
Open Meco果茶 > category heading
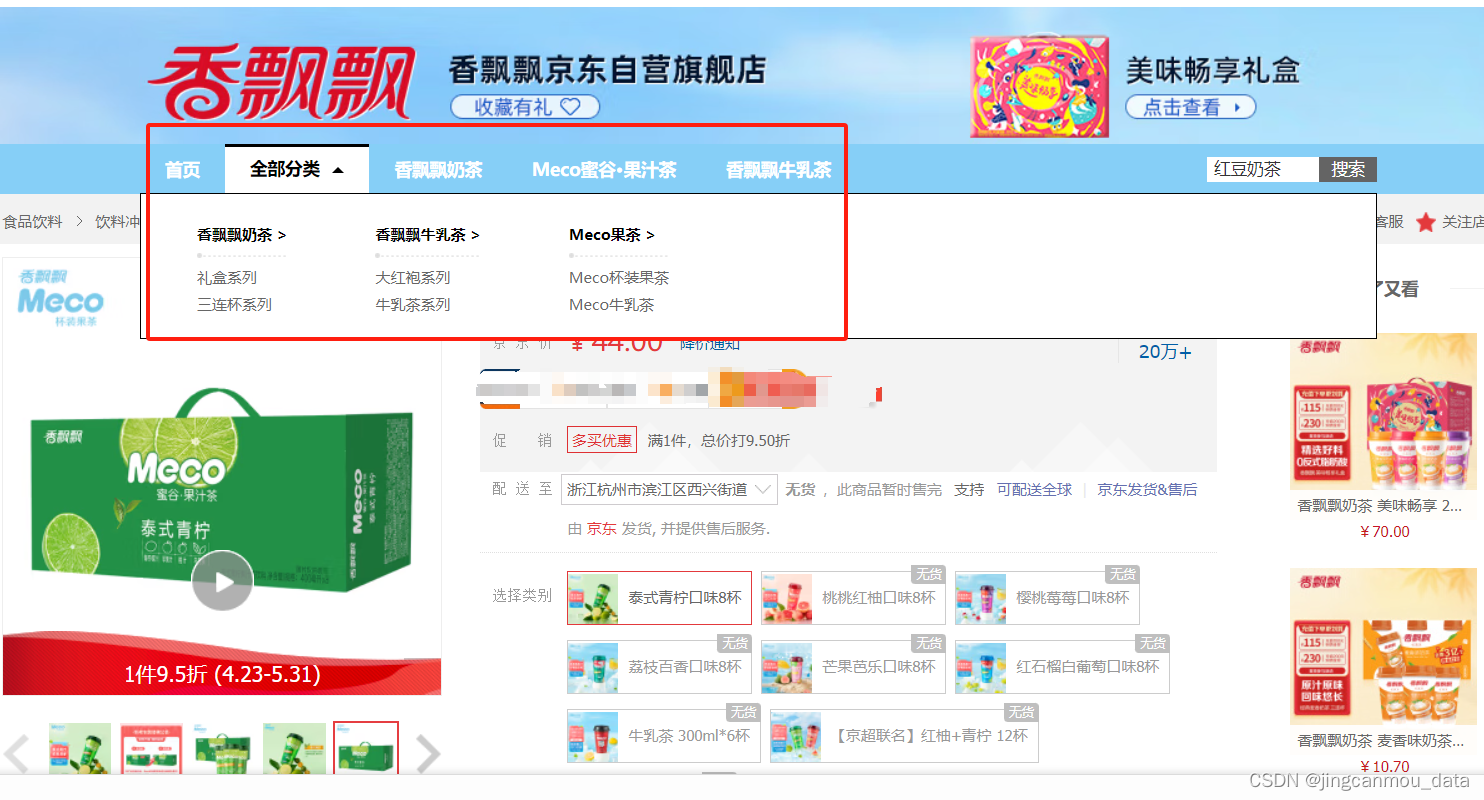[x=612, y=235]
